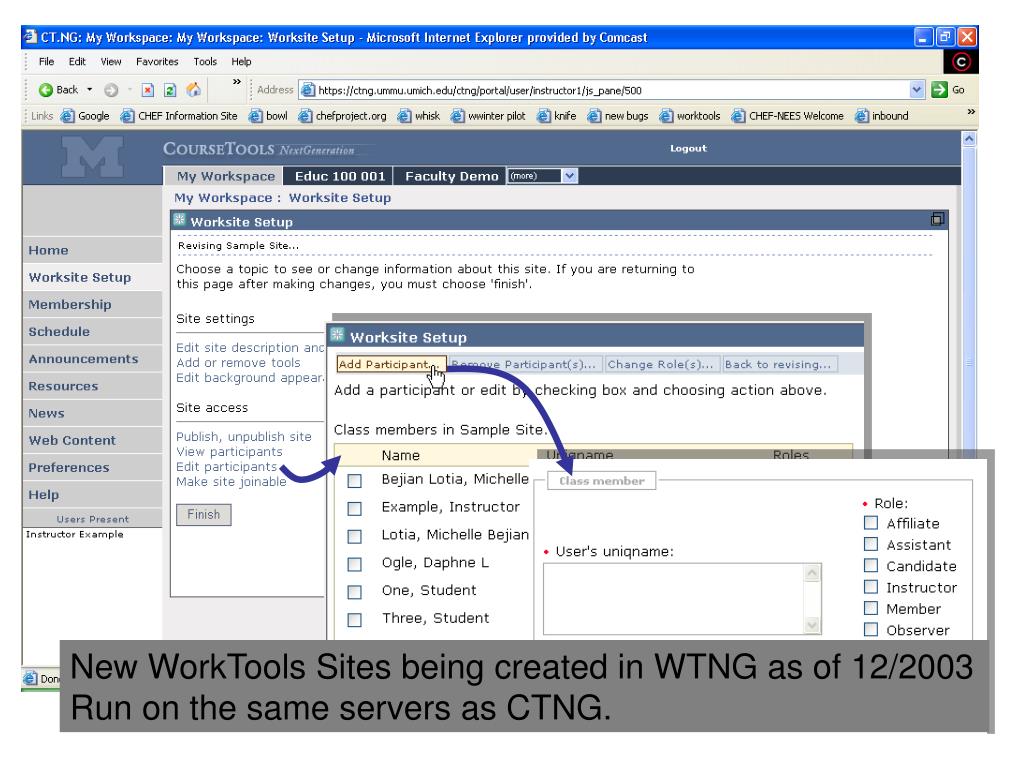Click the Edit participants link
The width and height of the screenshot is (1024, 768).
[226, 466]
